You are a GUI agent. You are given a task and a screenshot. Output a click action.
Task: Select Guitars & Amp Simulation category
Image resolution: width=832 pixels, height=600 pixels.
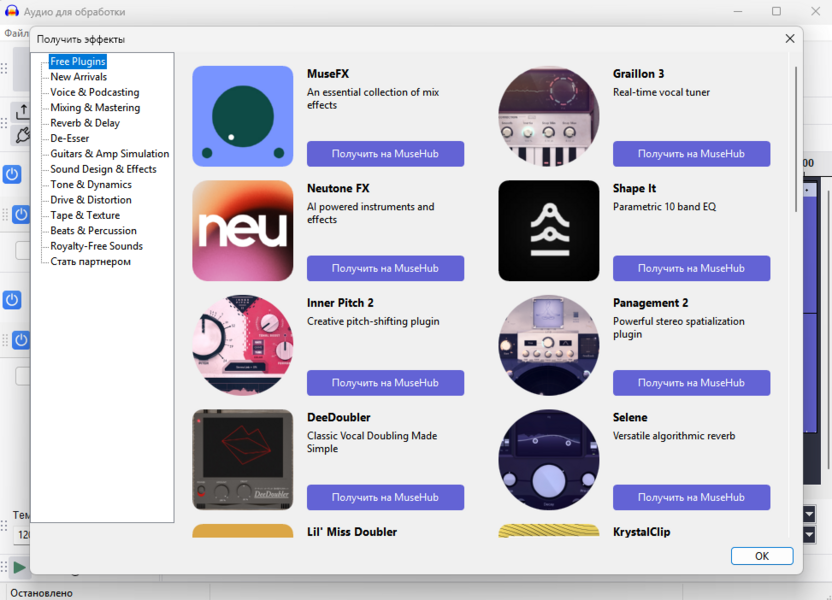[x=109, y=154]
